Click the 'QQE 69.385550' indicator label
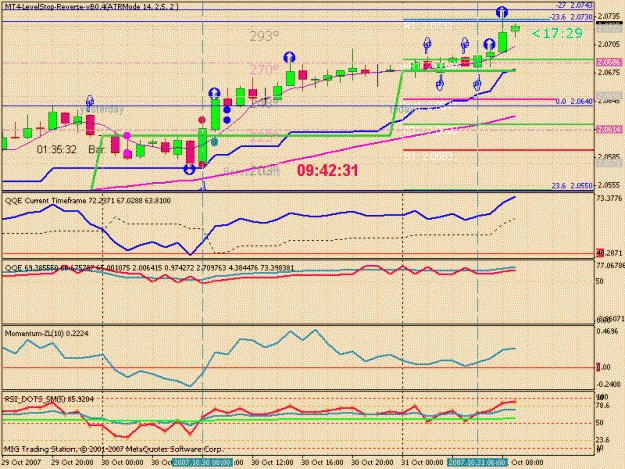Image resolution: width=625 pixels, height=469 pixels. coord(149,268)
